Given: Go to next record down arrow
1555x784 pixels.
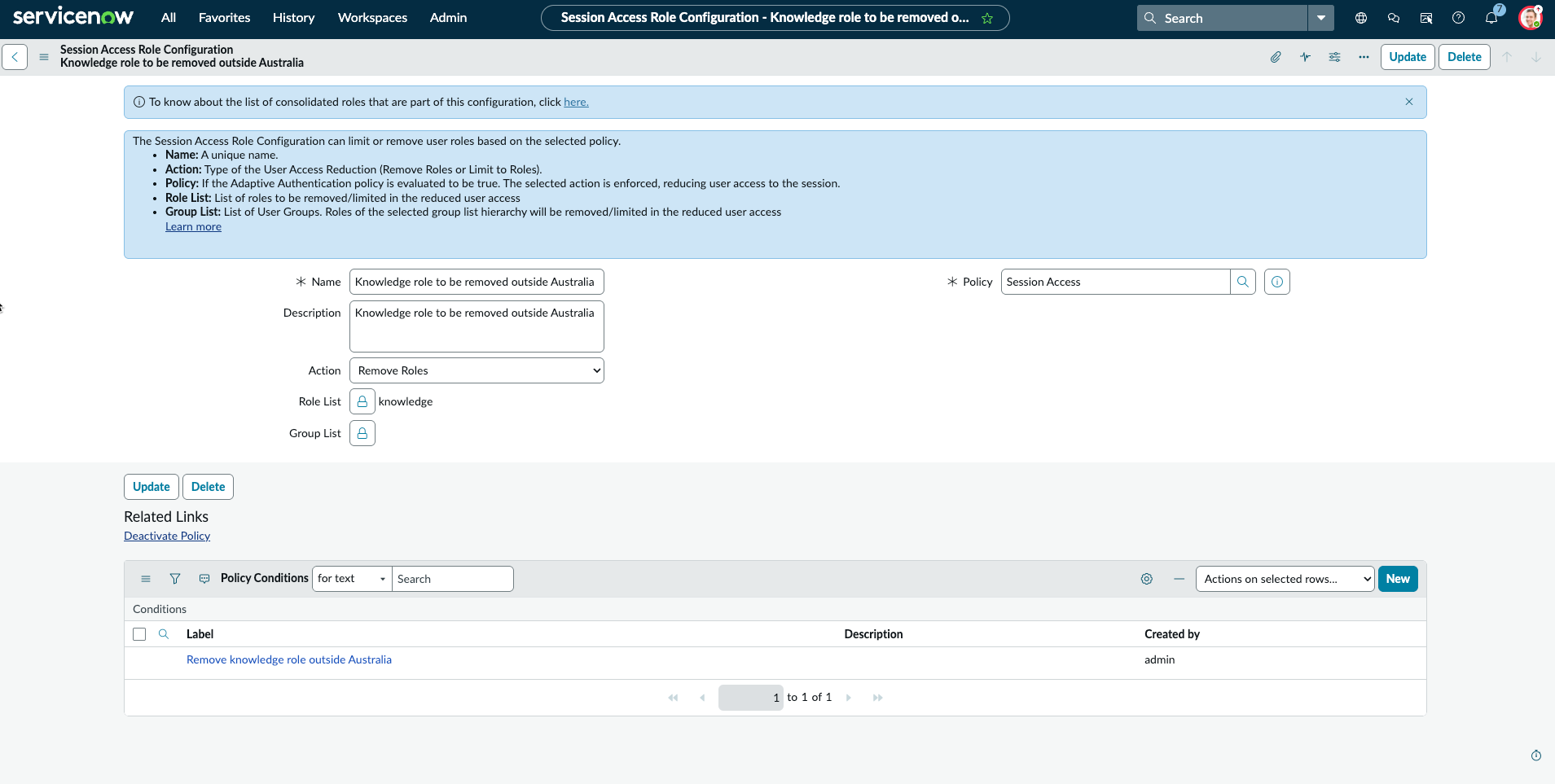Looking at the screenshot, I should point(1536,57).
